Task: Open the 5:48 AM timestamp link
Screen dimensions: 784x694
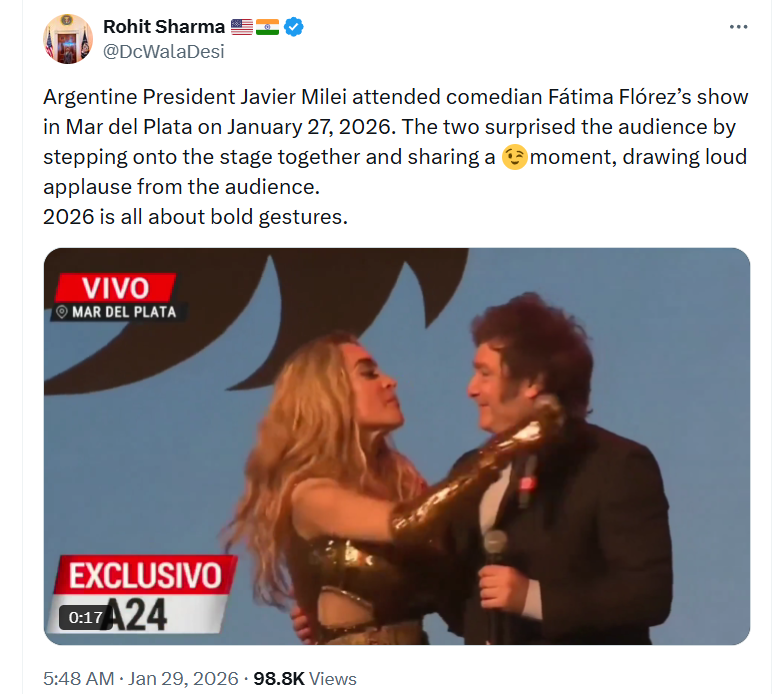Action: click(x=81, y=678)
